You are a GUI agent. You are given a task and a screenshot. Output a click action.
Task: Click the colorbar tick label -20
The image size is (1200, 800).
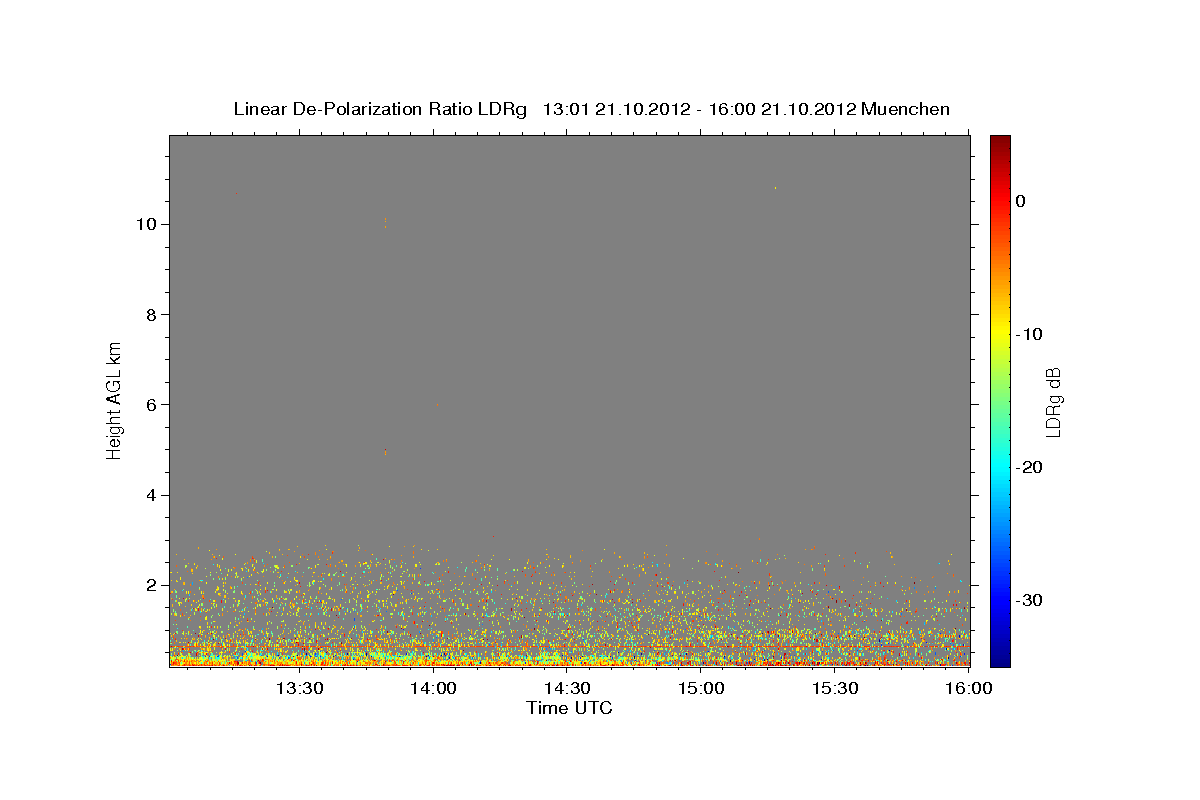click(x=1030, y=467)
